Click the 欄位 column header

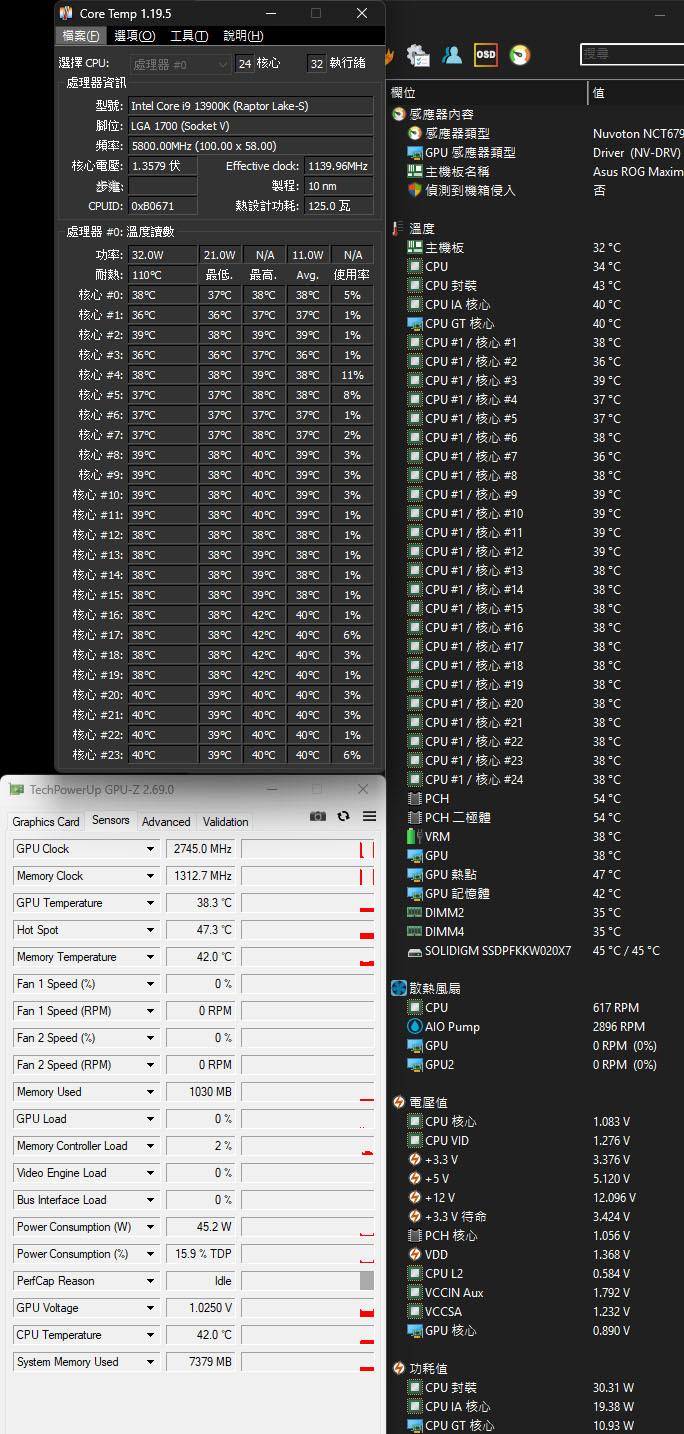487,93
